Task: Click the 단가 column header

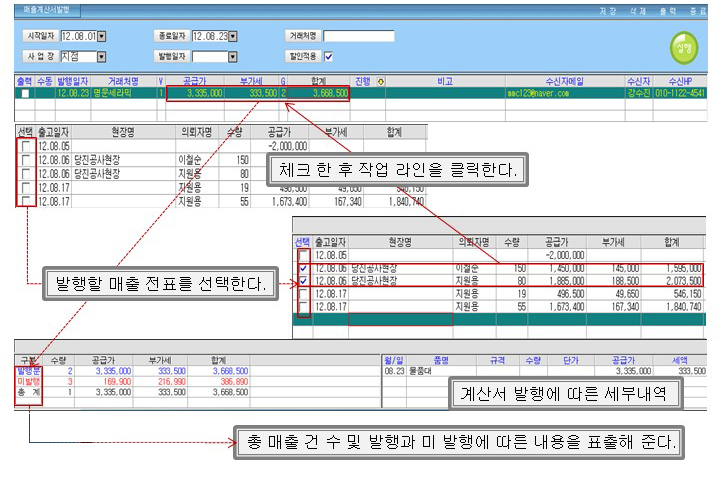Action: (x=571, y=360)
